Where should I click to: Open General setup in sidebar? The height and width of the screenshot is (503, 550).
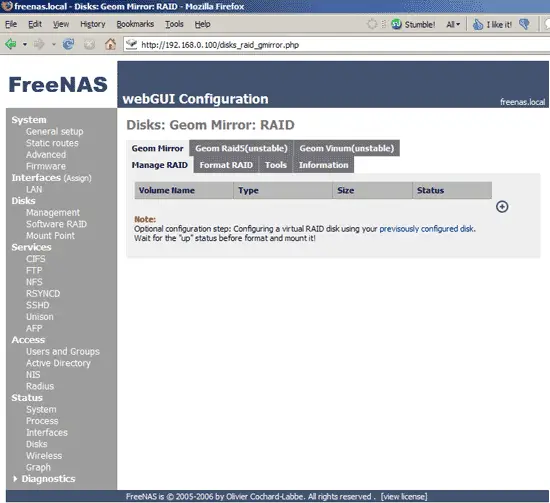click(x=54, y=132)
